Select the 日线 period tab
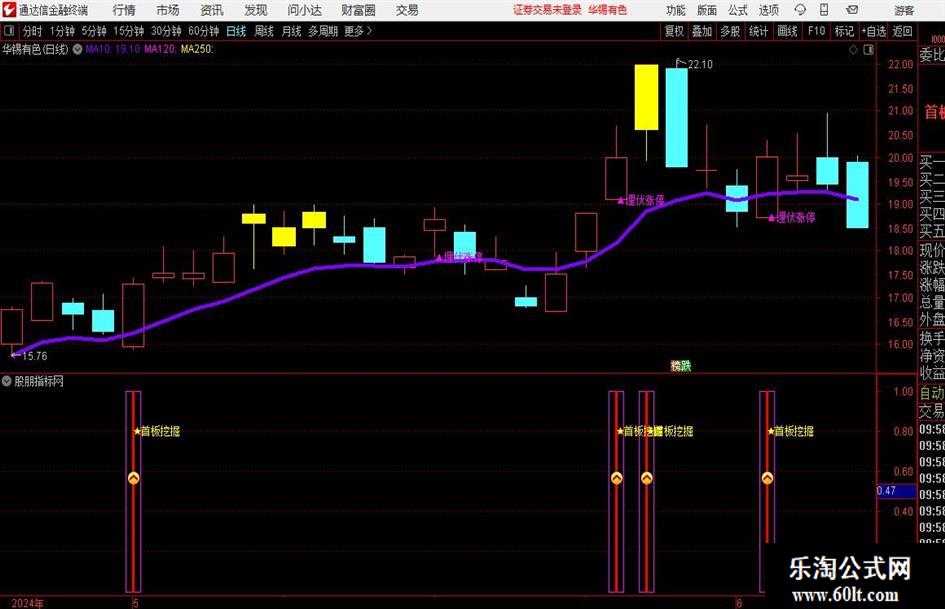Image resolution: width=945 pixels, height=609 pixels. click(x=236, y=31)
